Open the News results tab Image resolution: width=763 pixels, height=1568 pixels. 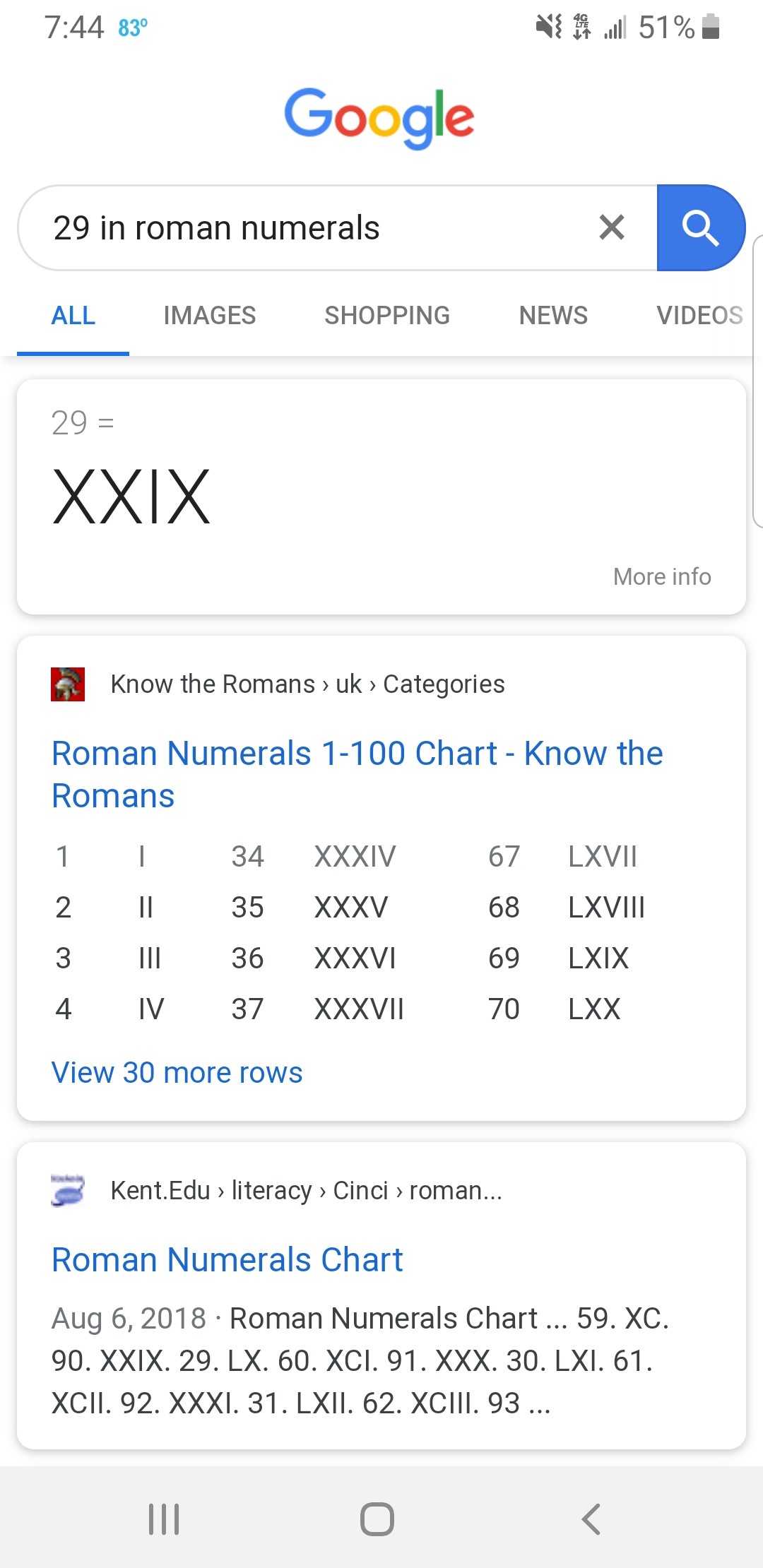(x=553, y=315)
